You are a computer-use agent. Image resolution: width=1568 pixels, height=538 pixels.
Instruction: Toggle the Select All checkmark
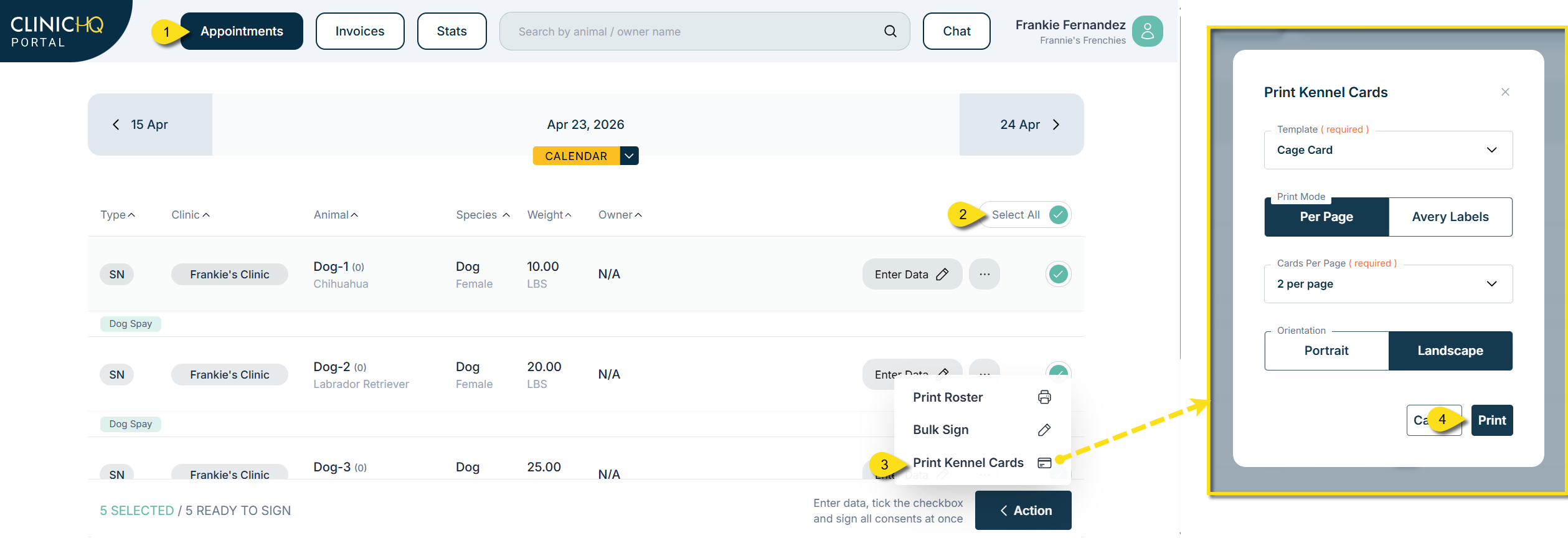coord(1058,215)
